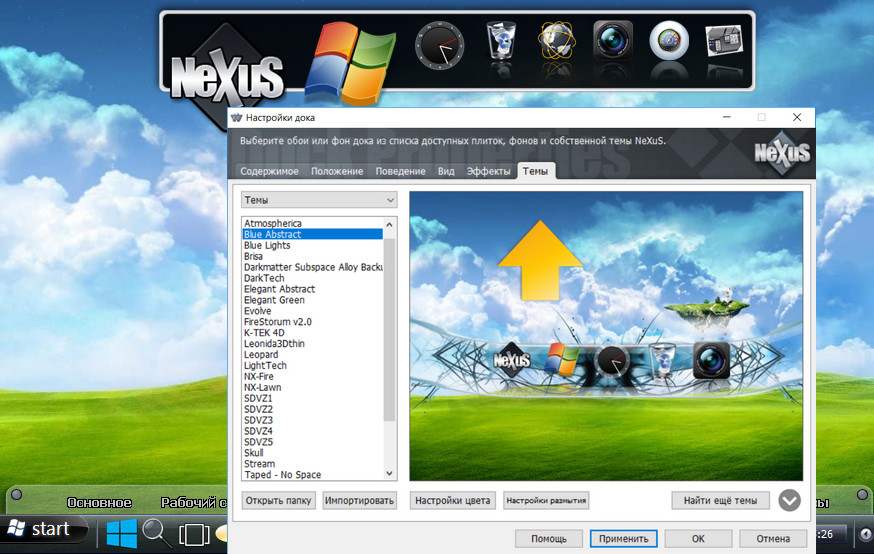Open Task View icon on taskbar
874x554 pixels.
point(194,534)
